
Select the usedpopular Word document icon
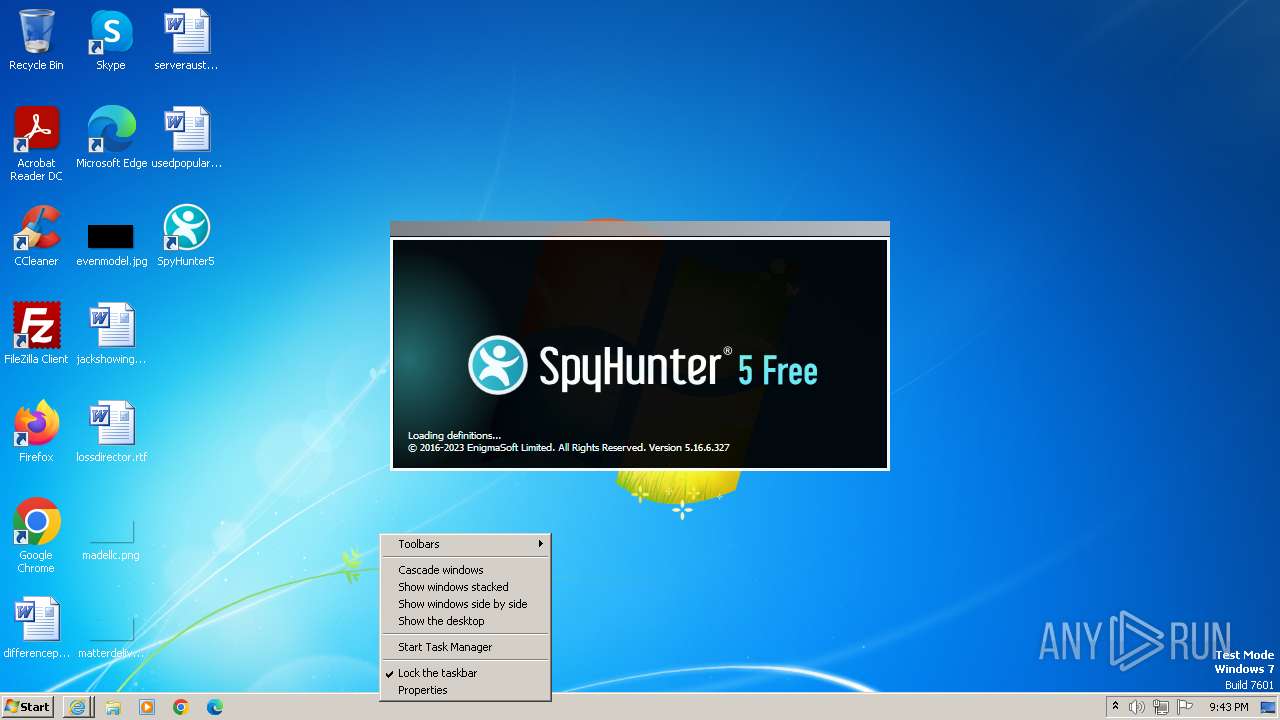(x=186, y=138)
